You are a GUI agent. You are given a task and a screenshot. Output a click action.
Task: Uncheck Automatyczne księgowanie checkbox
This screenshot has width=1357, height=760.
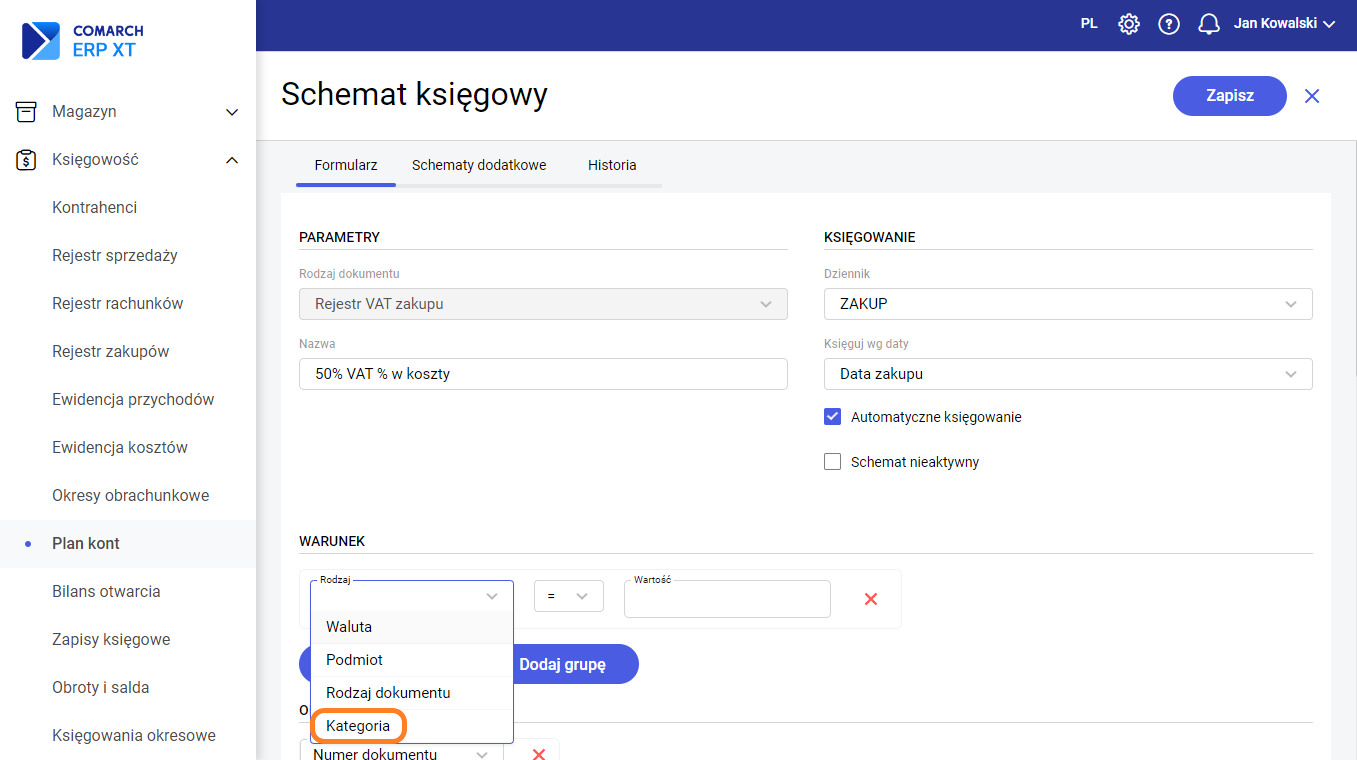point(832,417)
